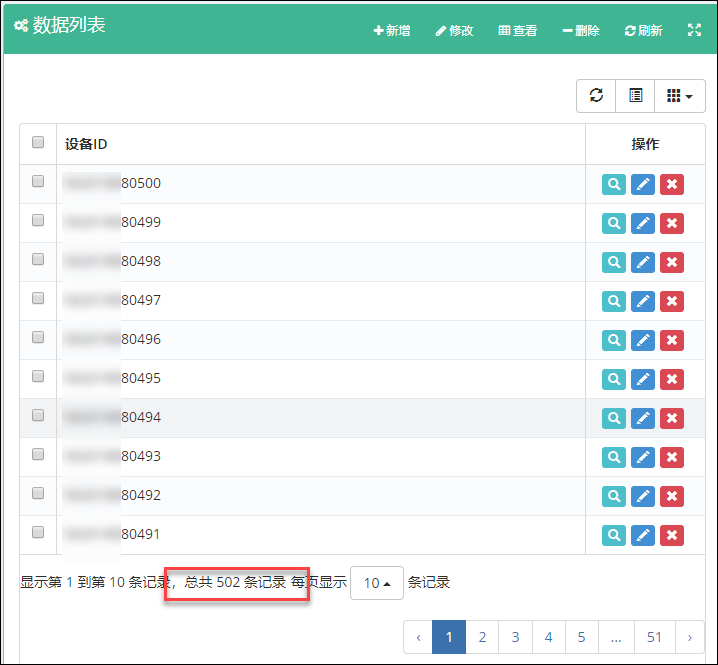Delete row 80492 with the red X
The height and width of the screenshot is (665, 718).
[672, 496]
